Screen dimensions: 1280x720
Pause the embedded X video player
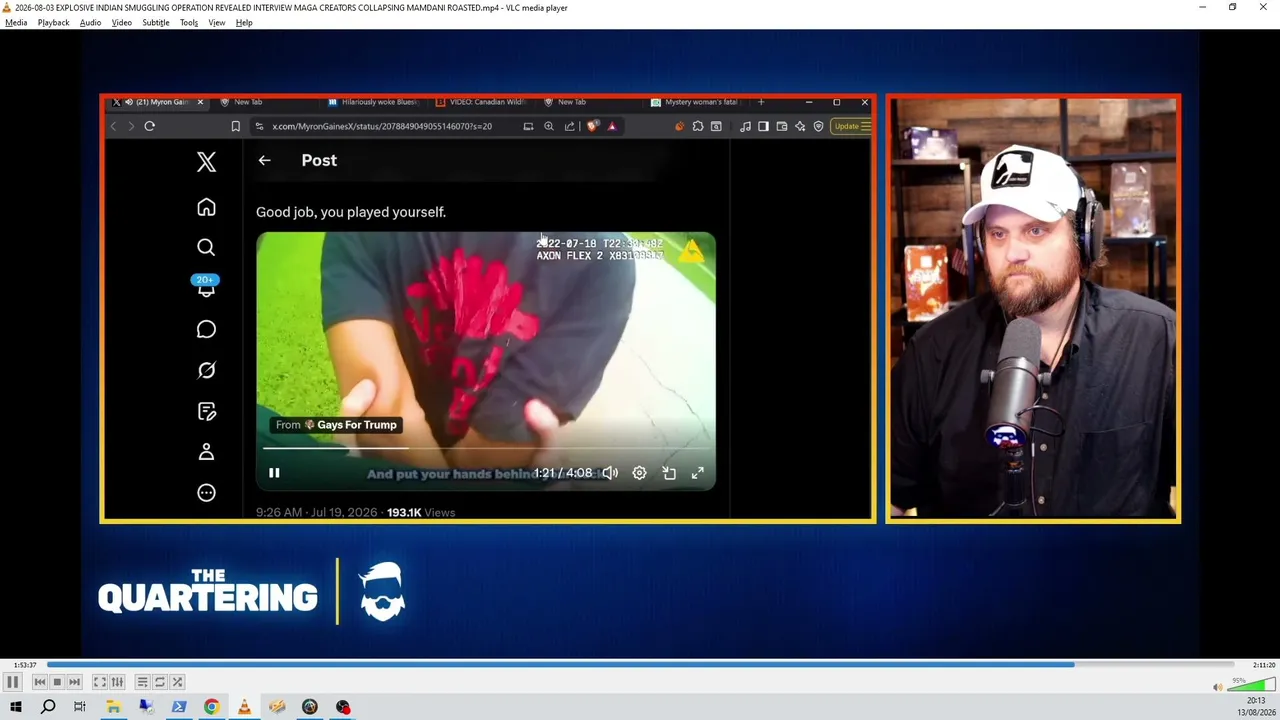[x=274, y=473]
